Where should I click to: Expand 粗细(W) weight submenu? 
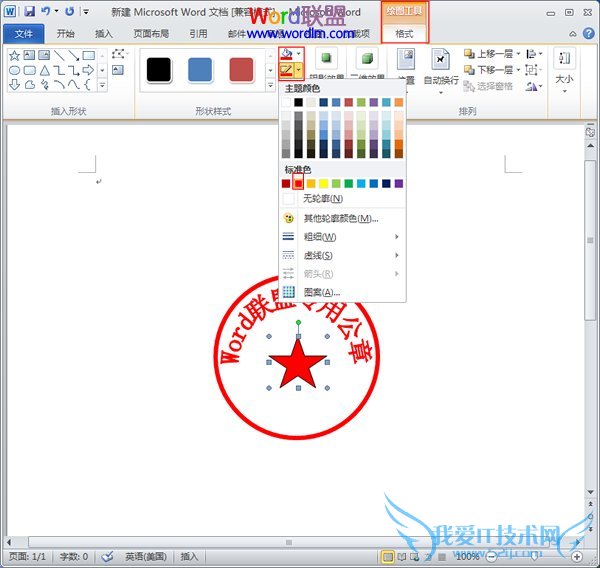(x=342, y=237)
